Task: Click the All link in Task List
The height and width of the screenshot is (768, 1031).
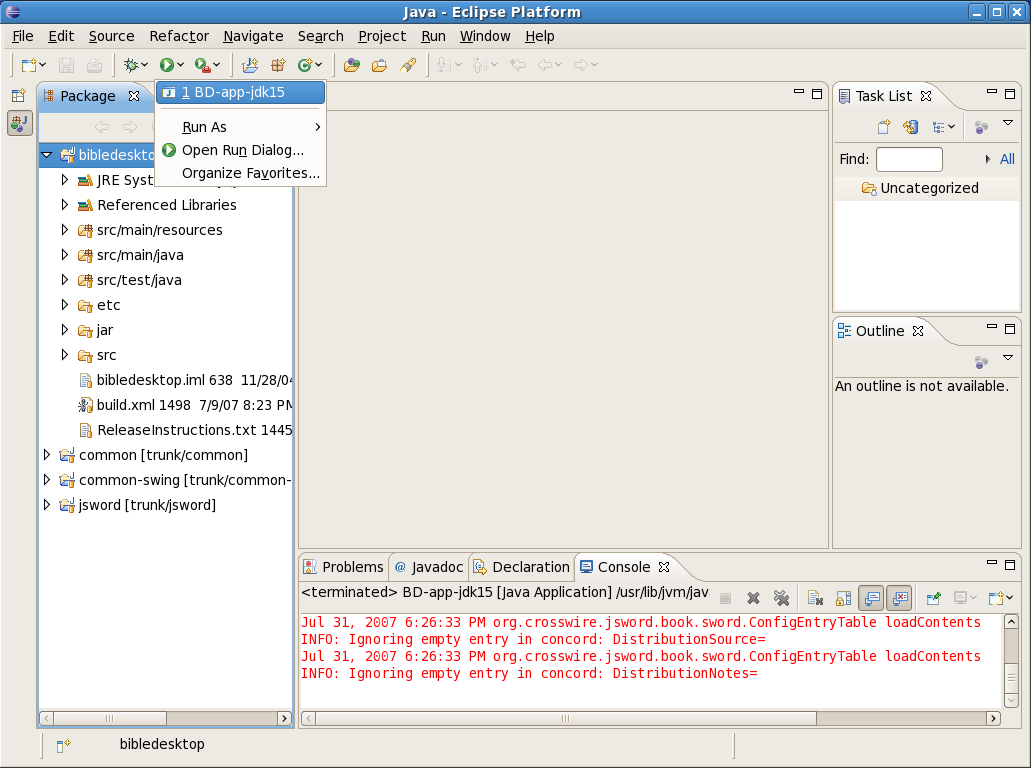Action: point(1006,159)
